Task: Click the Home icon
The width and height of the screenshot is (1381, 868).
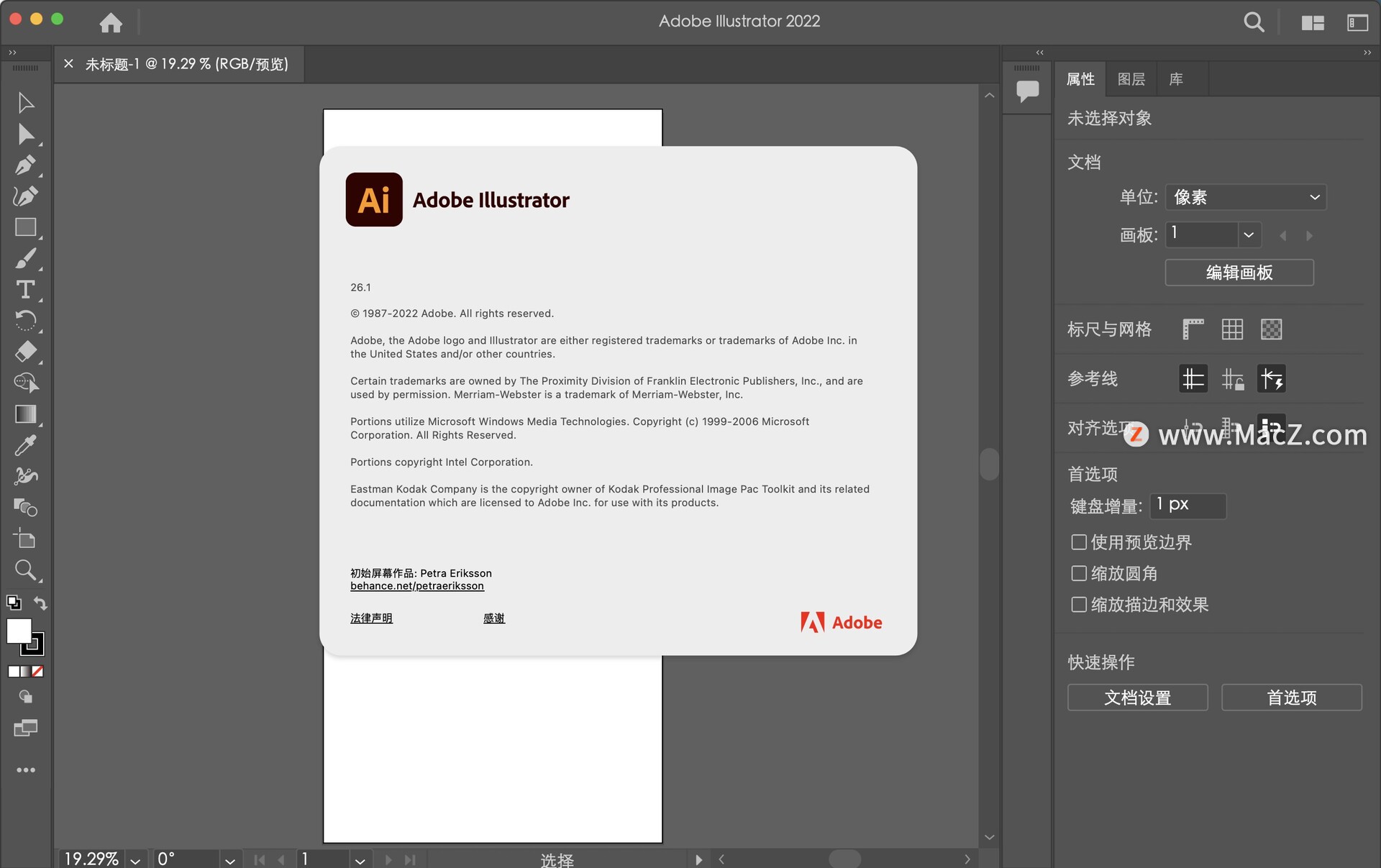Action: click(111, 22)
